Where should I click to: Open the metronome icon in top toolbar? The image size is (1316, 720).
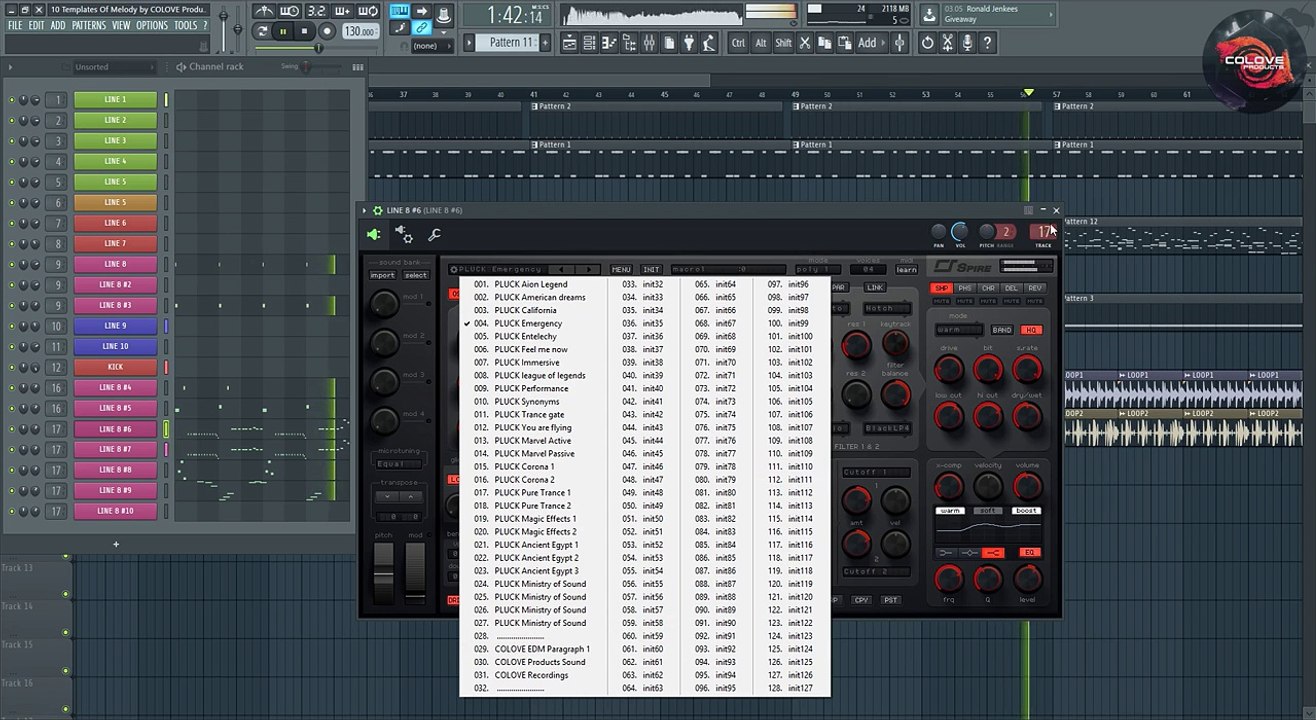[263, 11]
